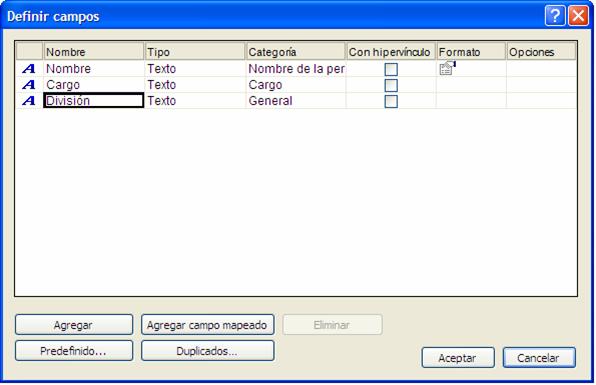Screen dimensions: 596x385
Task: Click the Agregar button
Action: click(74, 325)
